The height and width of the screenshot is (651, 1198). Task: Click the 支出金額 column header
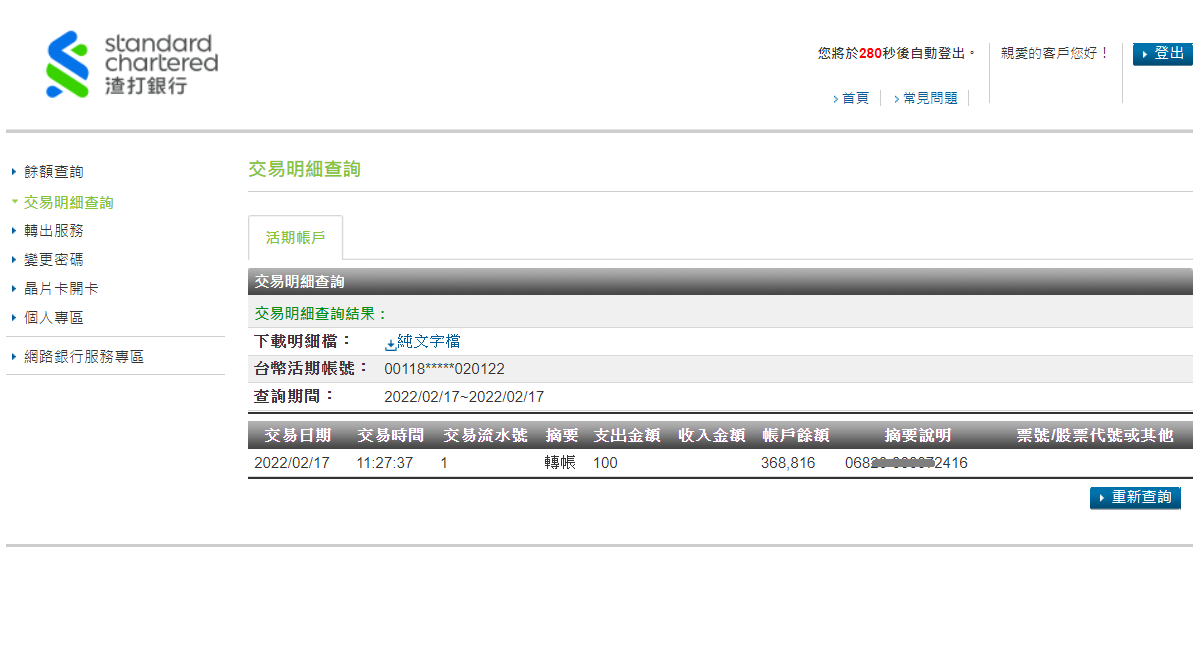coord(627,436)
